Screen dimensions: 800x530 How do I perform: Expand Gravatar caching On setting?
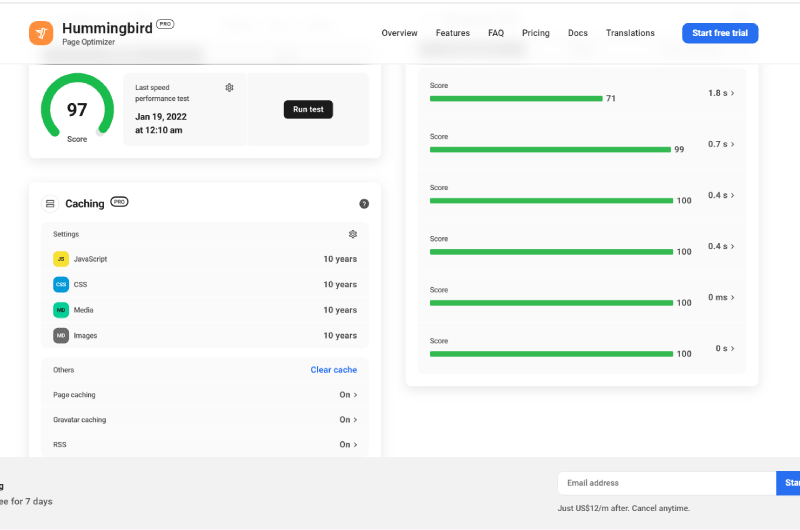point(348,420)
